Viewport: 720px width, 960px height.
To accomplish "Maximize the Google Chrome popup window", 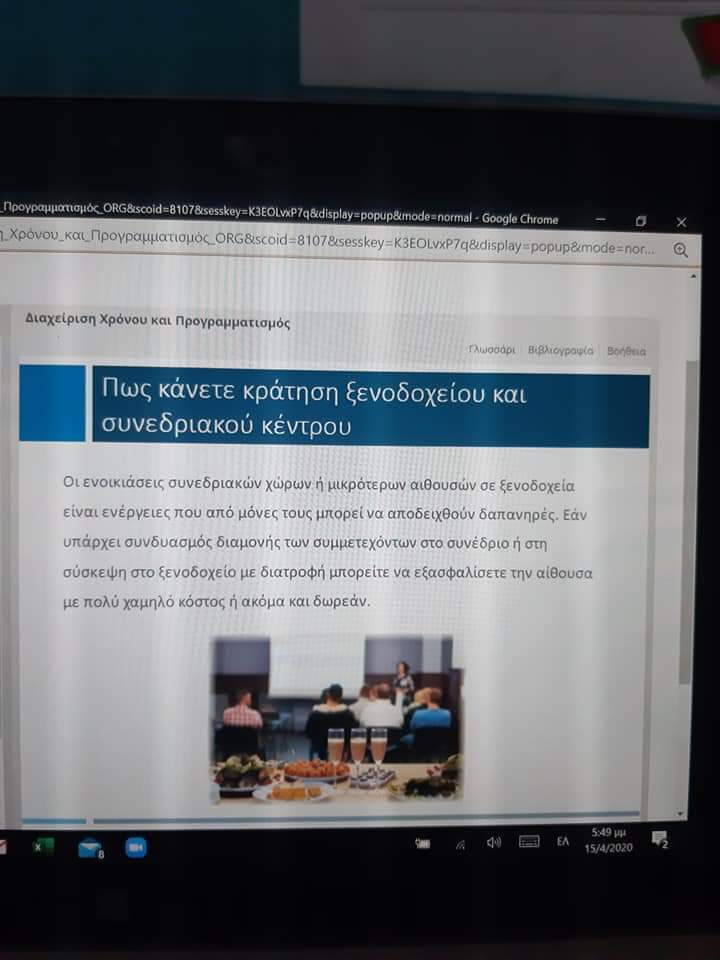I will (641, 221).
